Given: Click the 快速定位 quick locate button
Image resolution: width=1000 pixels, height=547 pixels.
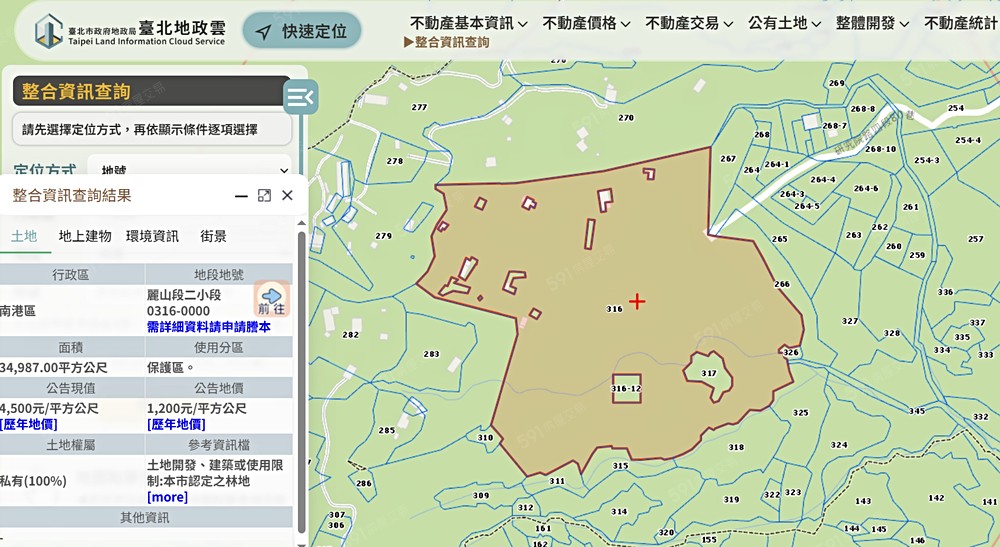Looking at the screenshot, I should pyautogui.click(x=302, y=31).
